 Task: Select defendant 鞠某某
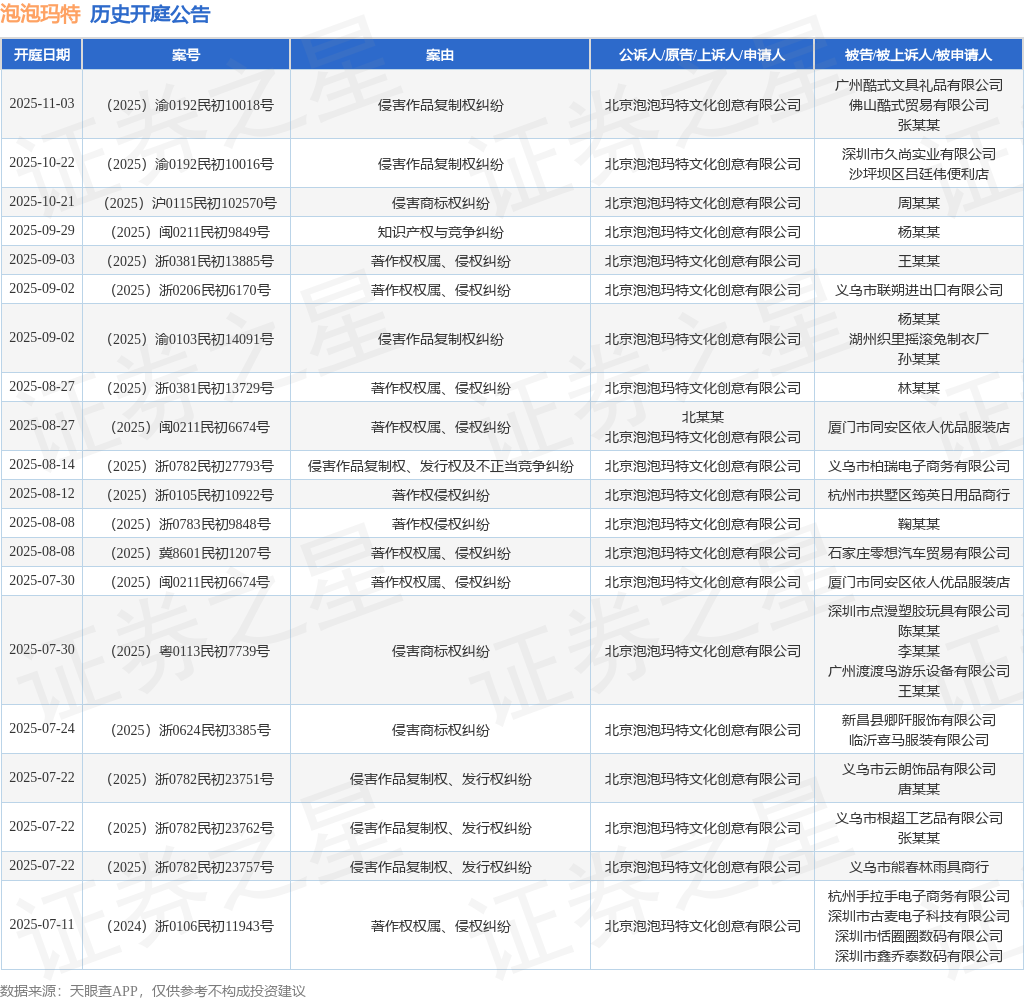[x=918, y=524]
